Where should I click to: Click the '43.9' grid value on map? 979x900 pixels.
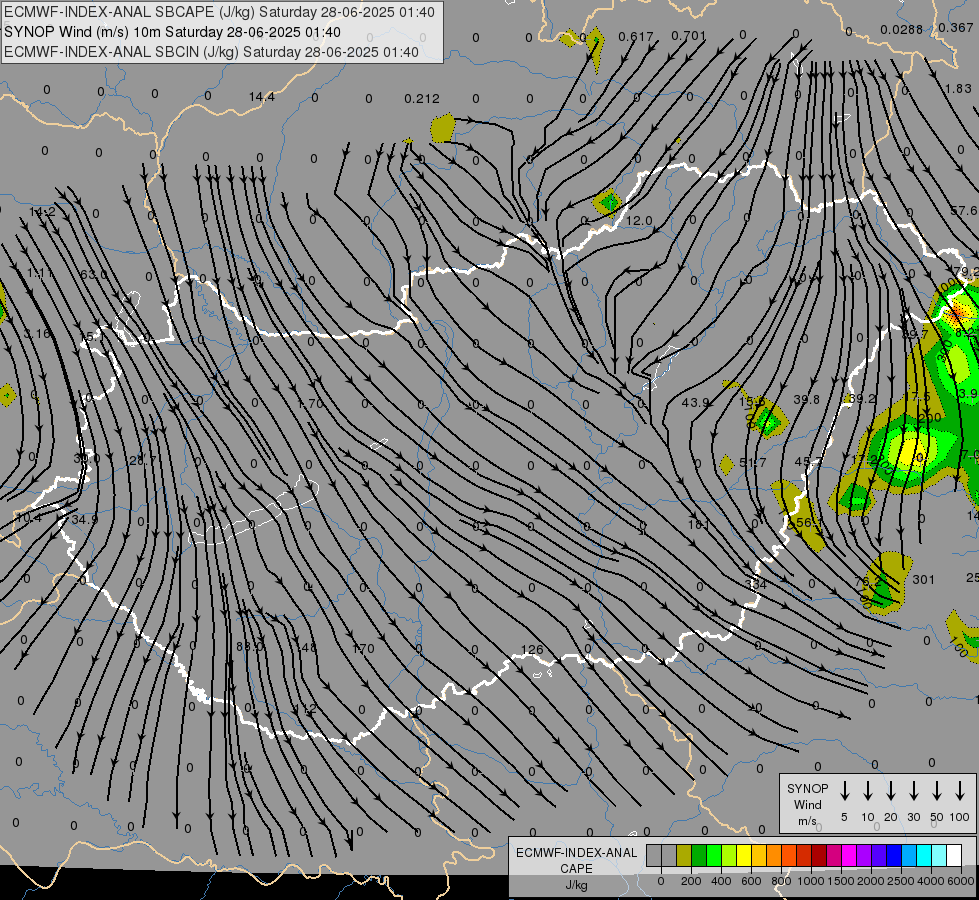[695, 403]
